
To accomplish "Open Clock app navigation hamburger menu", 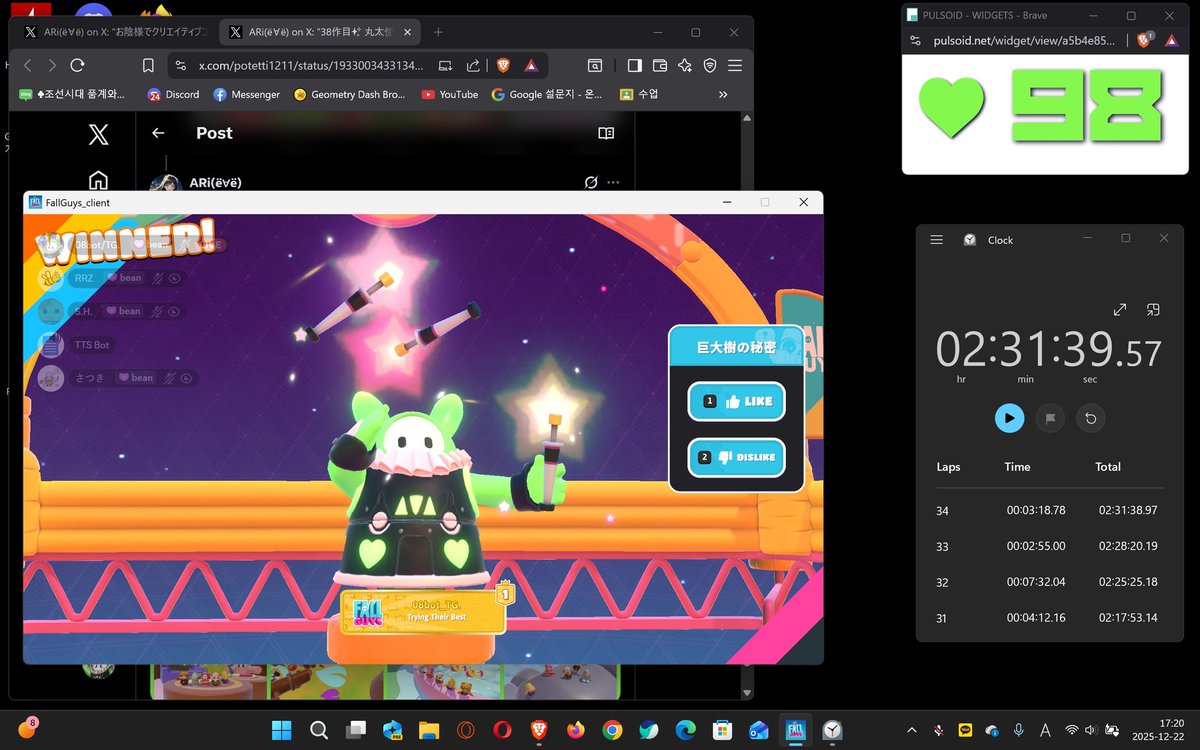I will point(937,240).
